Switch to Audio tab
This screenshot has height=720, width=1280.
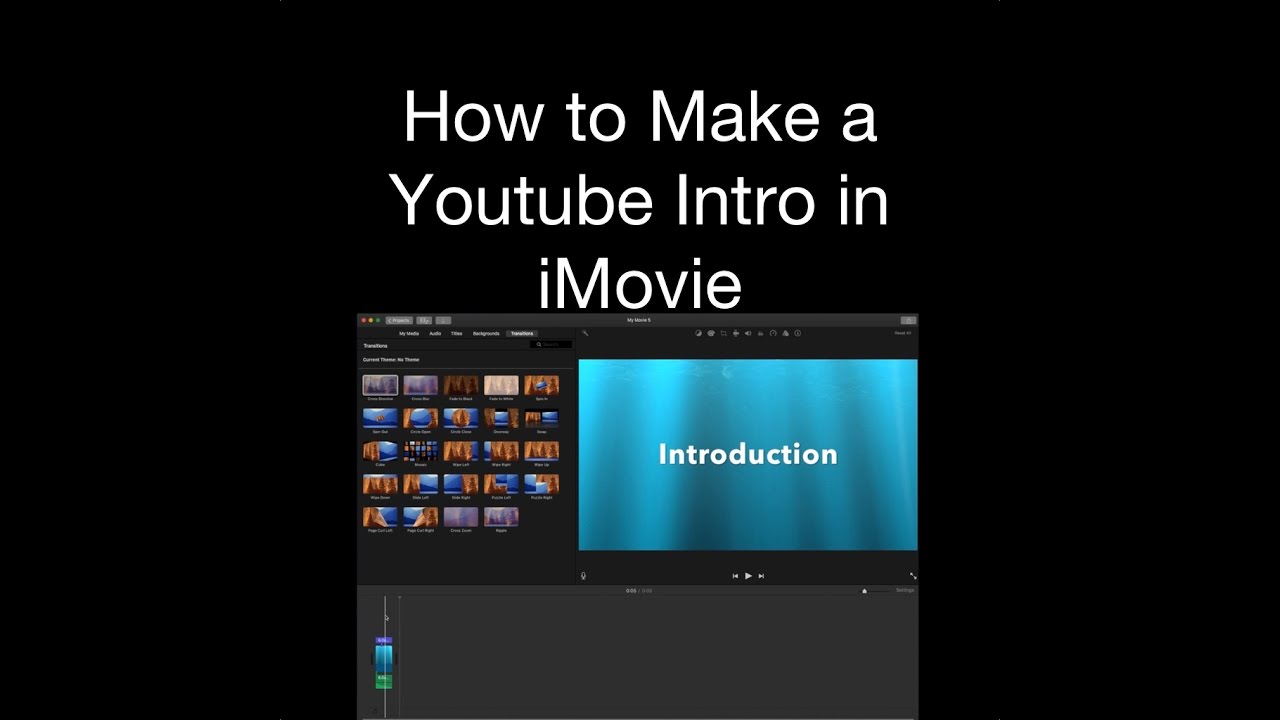[x=435, y=333]
